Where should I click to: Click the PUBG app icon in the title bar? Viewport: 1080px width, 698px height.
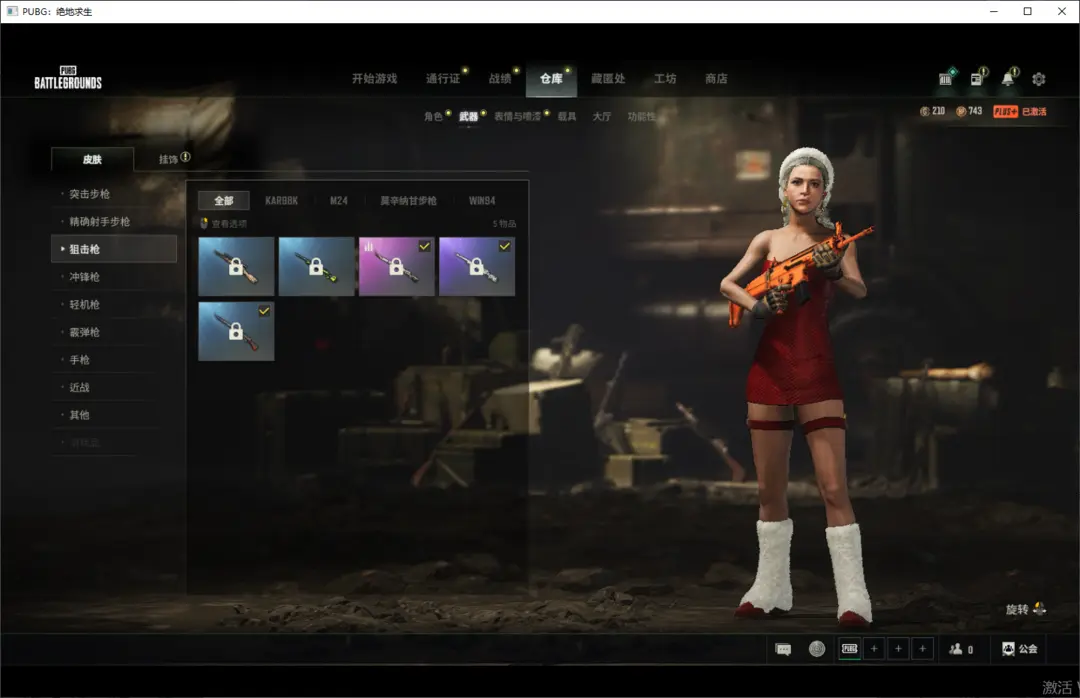(12, 11)
